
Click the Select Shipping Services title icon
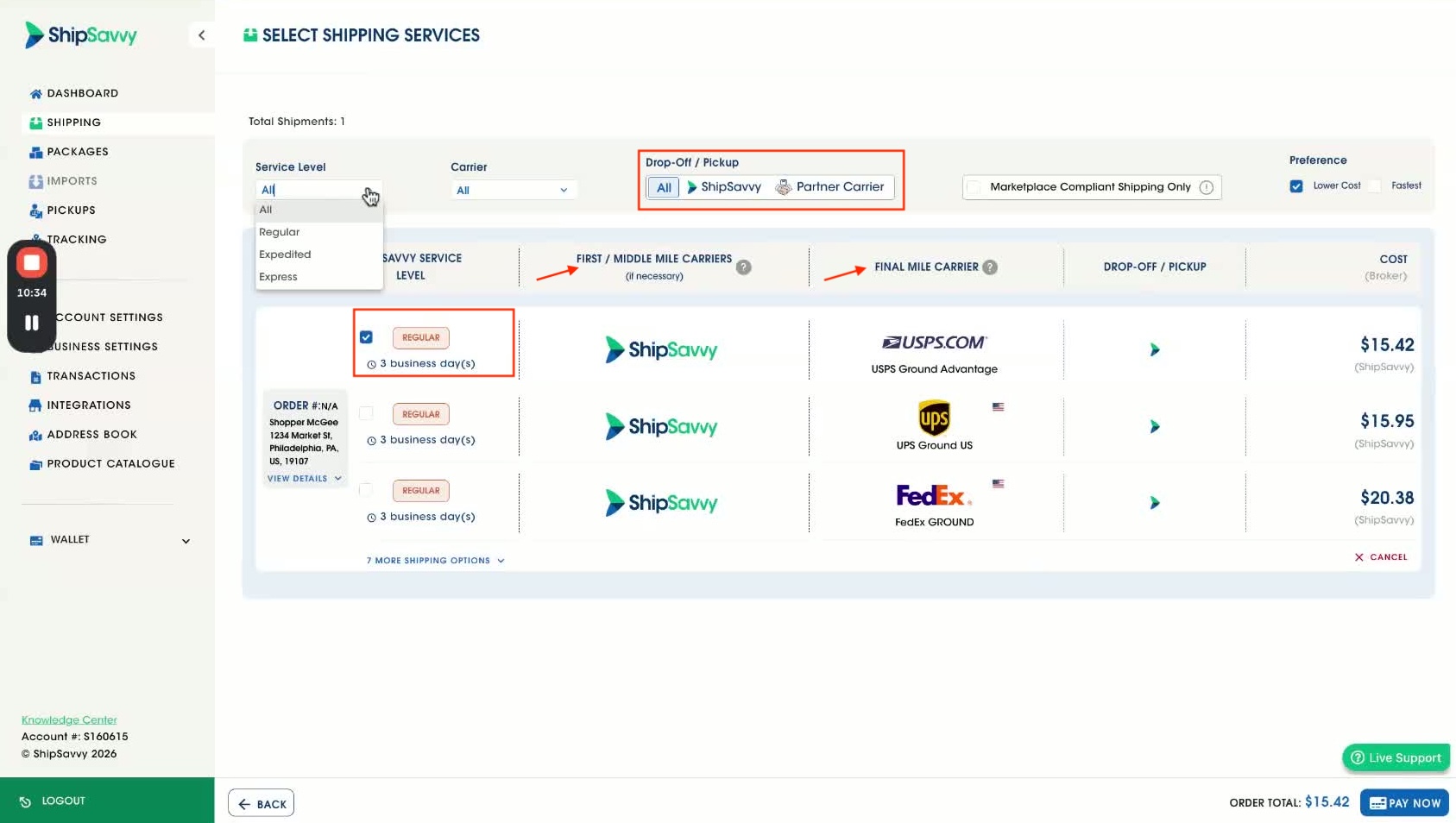pyautogui.click(x=250, y=35)
